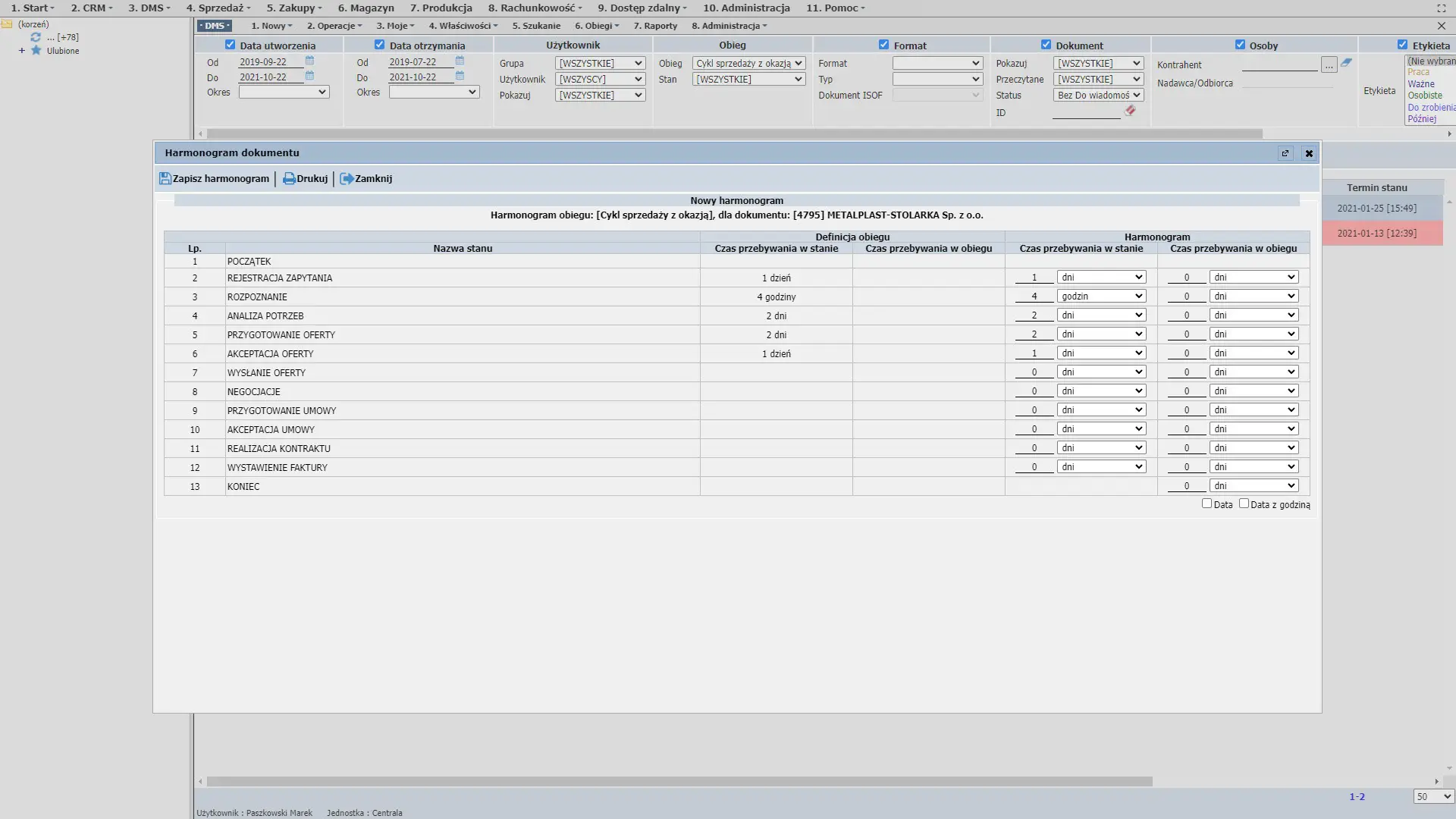
Task: Open the ROZPOZNANIE godzin unit dropdown
Action: (x=1100, y=297)
